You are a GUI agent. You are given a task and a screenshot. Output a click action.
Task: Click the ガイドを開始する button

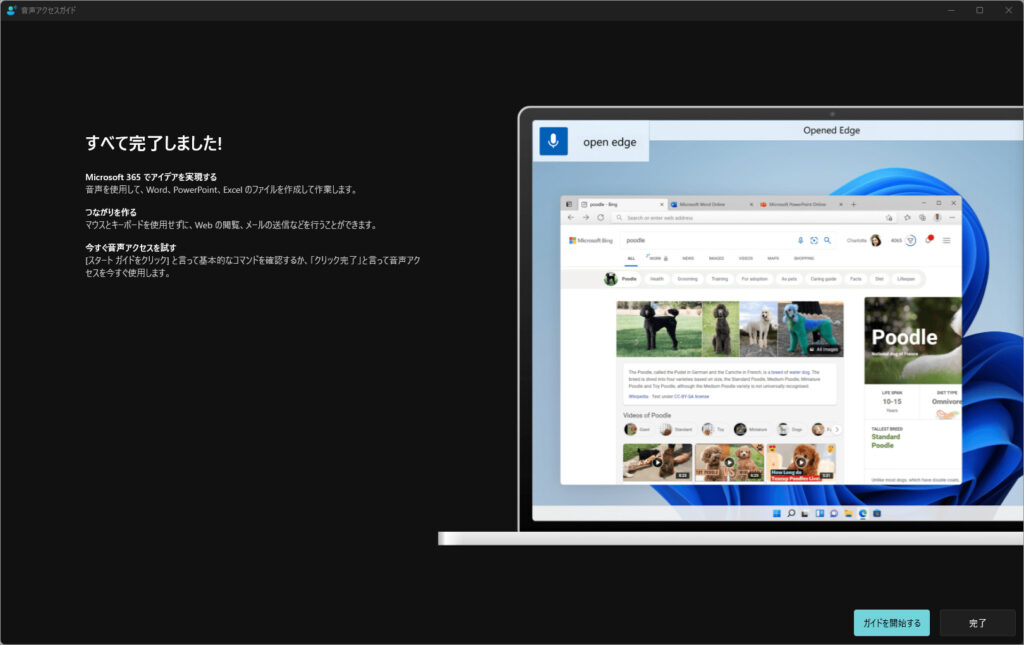pyautogui.click(x=891, y=623)
